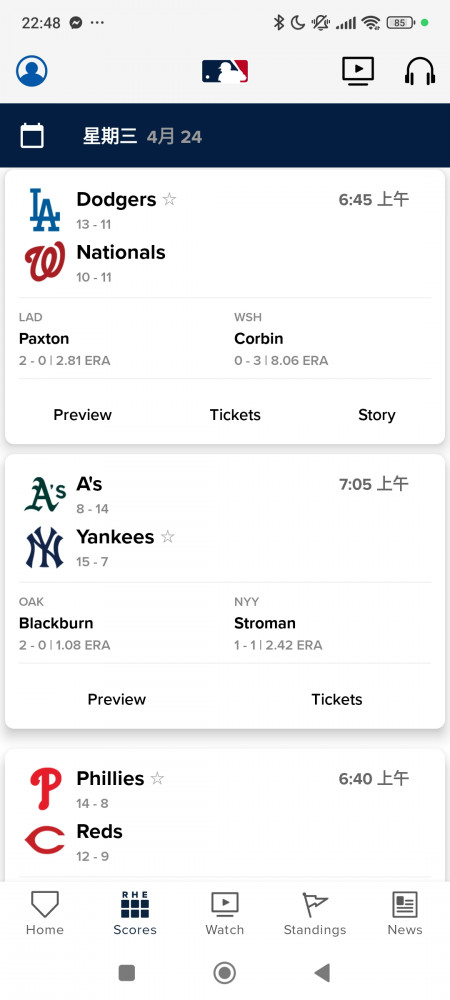
Task: Tap the Android back navigation button
Action: click(x=323, y=973)
